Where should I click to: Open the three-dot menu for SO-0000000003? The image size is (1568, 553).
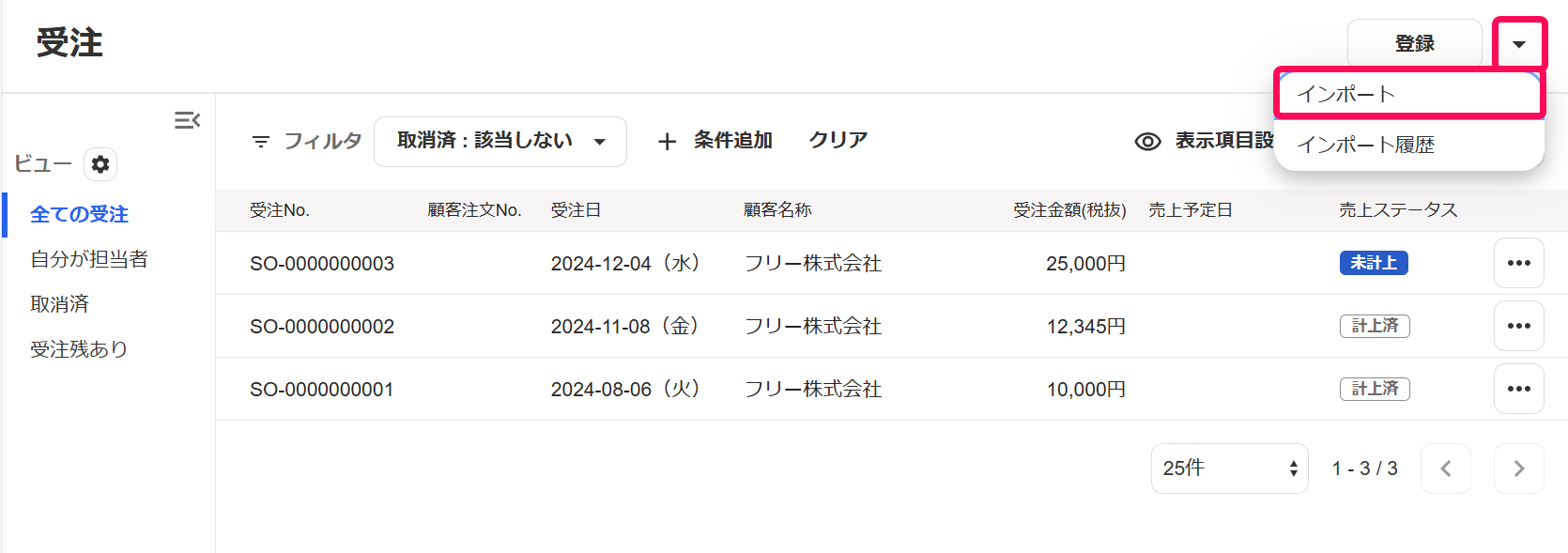click(x=1518, y=263)
